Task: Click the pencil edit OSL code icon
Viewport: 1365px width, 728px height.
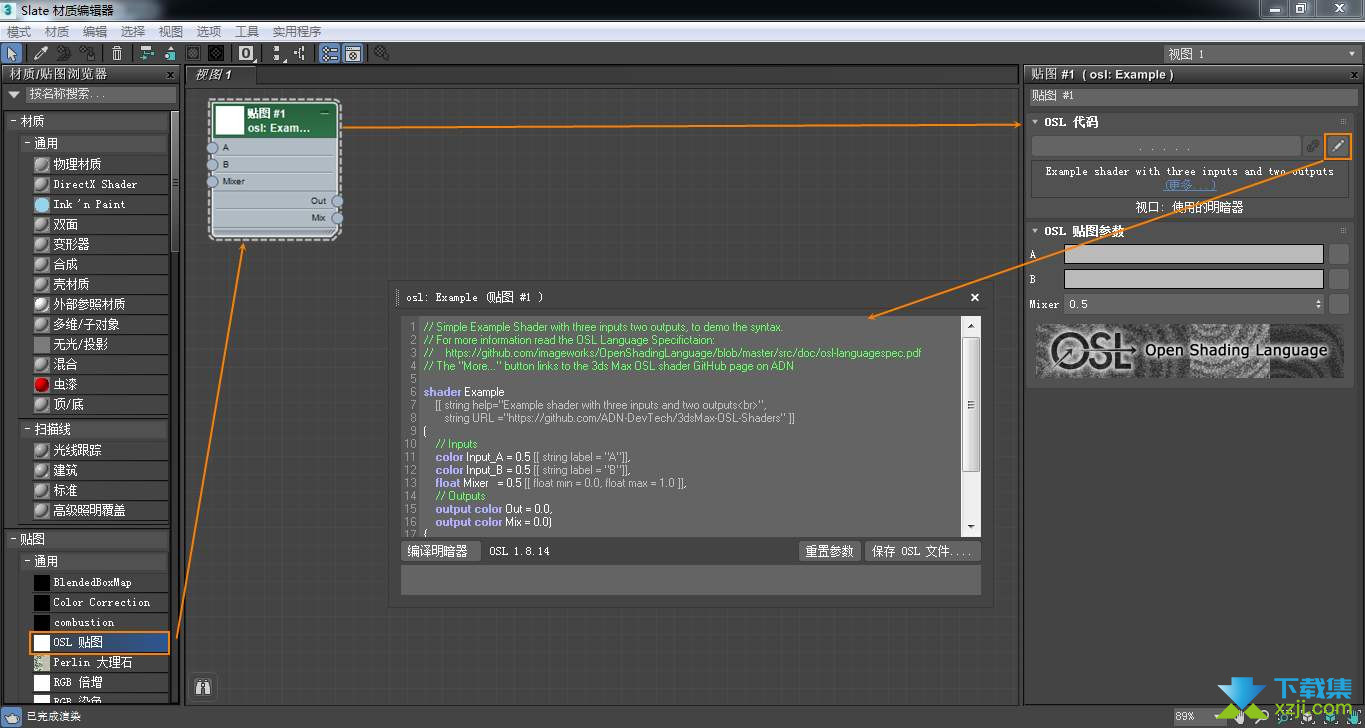Action: (x=1338, y=146)
